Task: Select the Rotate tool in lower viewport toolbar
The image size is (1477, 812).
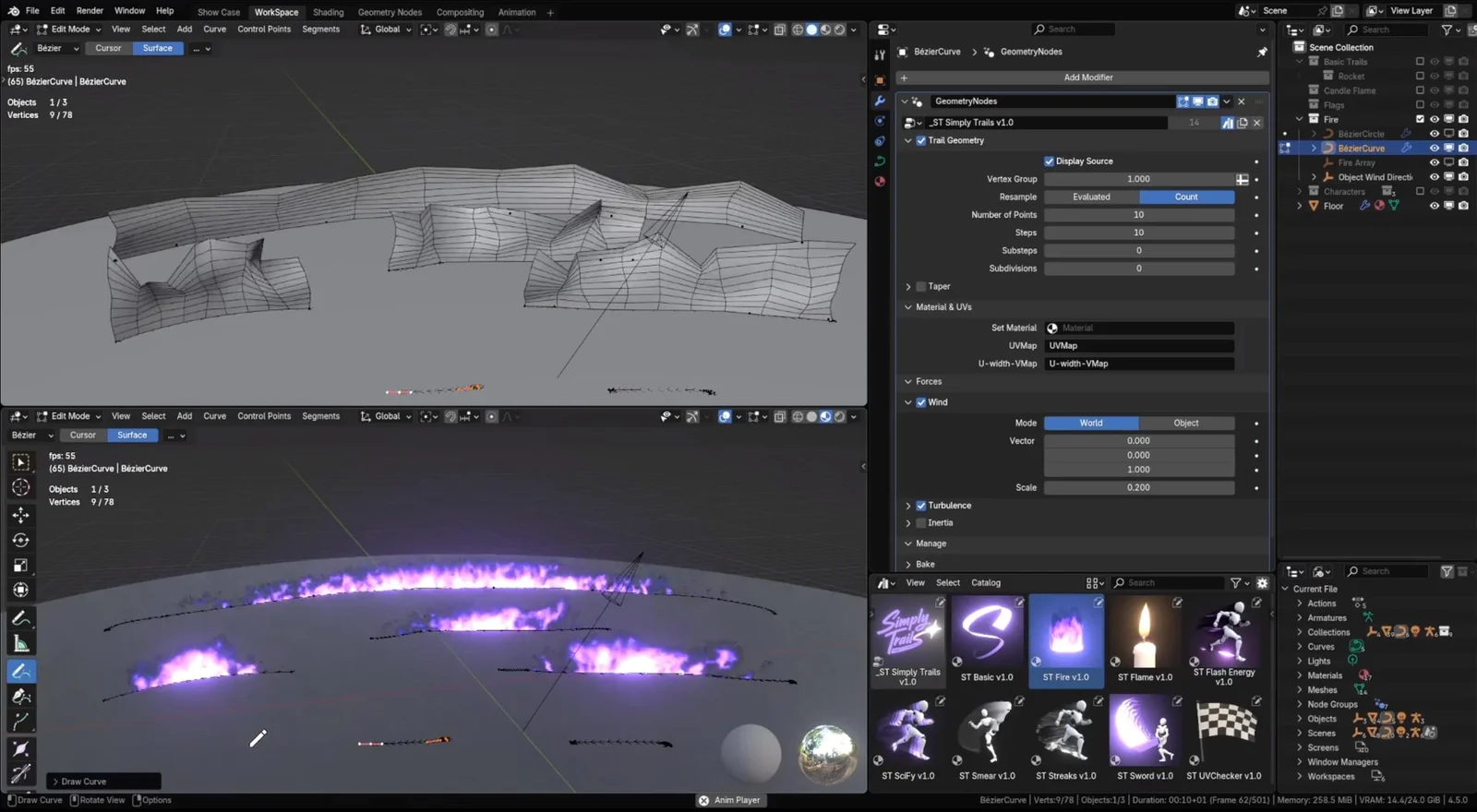Action: coord(20,540)
